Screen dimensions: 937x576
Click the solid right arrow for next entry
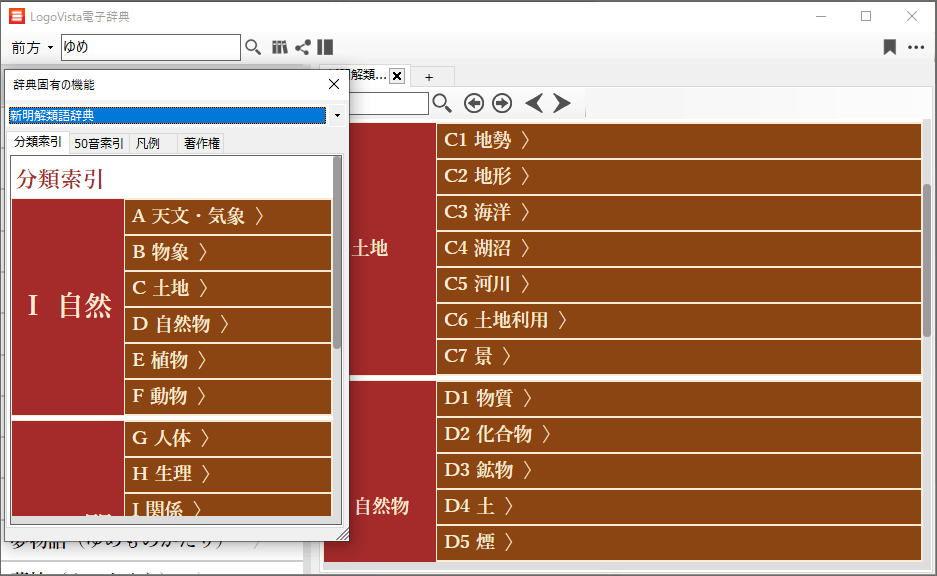point(562,103)
